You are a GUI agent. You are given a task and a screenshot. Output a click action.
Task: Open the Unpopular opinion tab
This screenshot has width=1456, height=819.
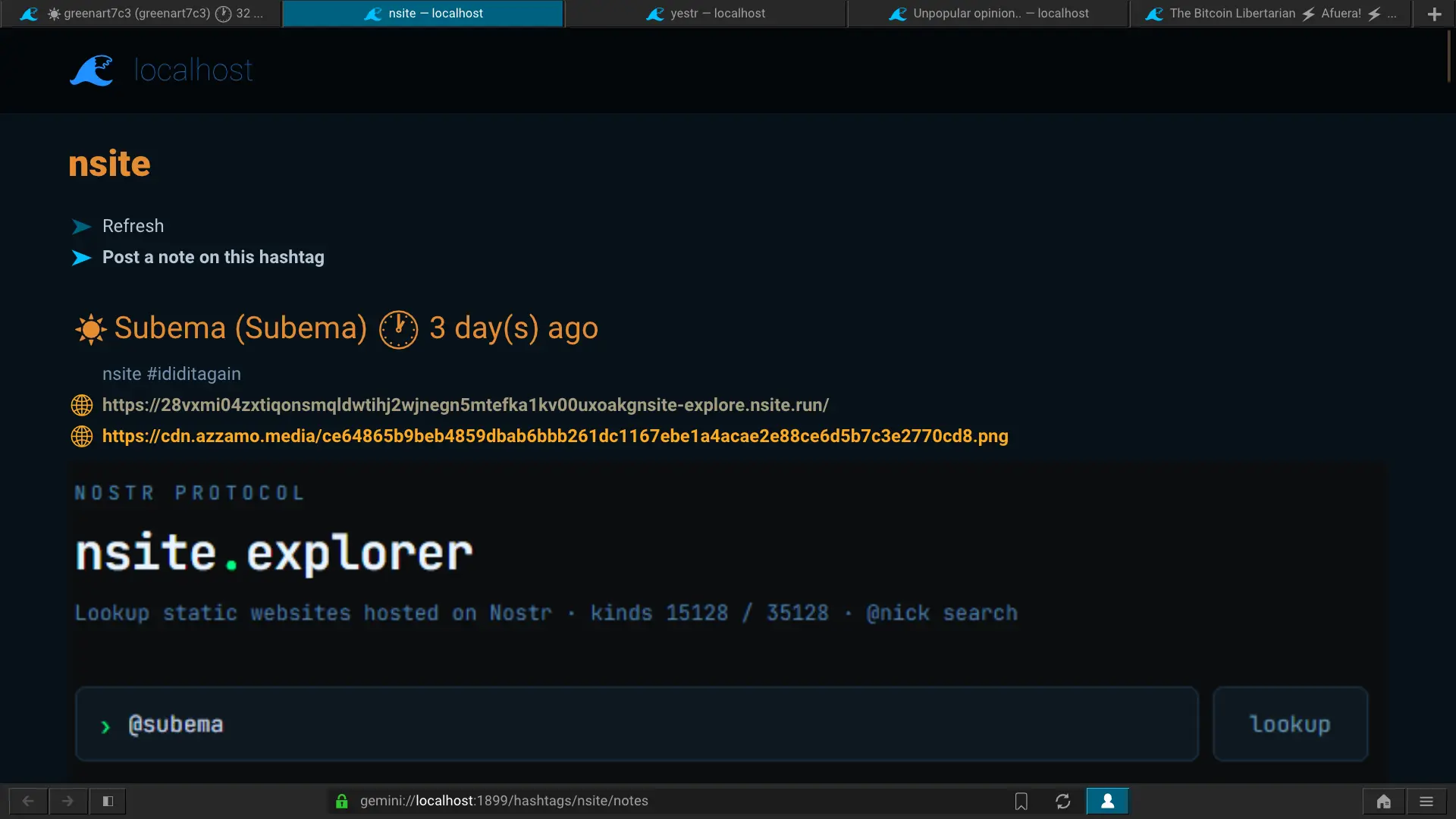[988, 14]
